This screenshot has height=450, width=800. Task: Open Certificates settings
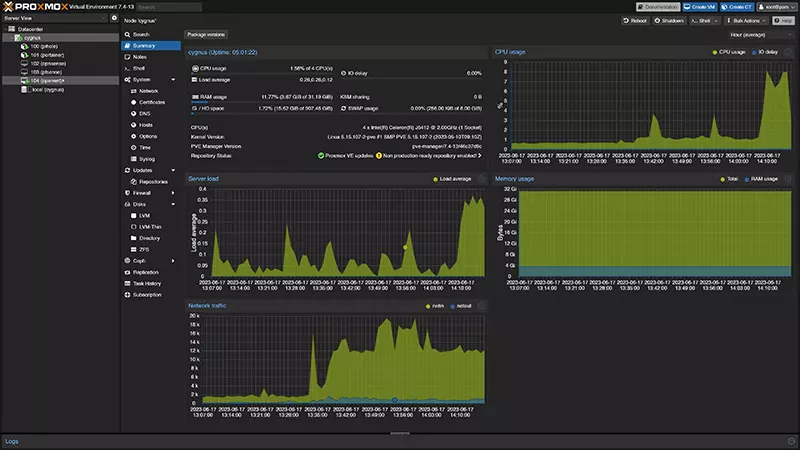pyautogui.click(x=151, y=102)
